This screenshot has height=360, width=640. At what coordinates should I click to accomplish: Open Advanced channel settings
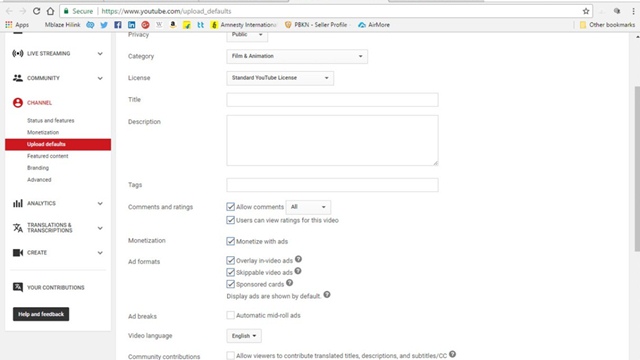[x=39, y=180]
